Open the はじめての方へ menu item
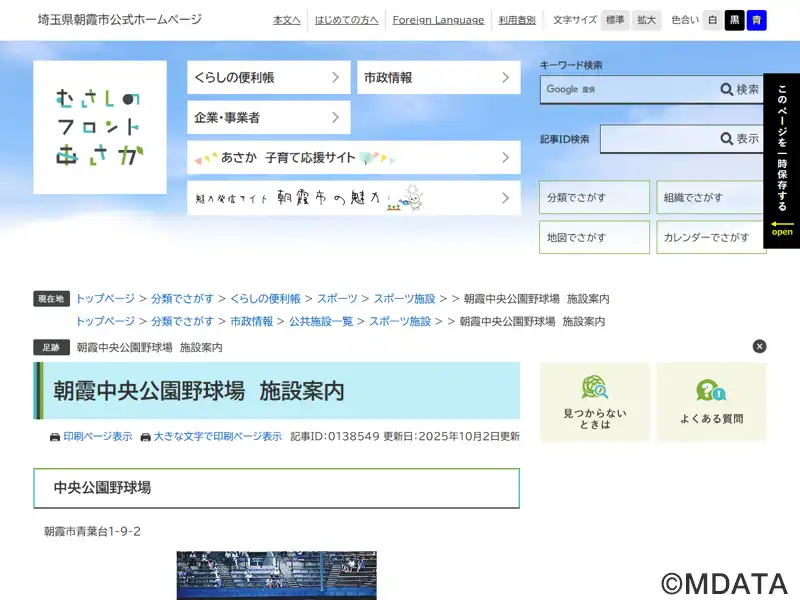Viewport: 800px width, 600px height. (346, 20)
